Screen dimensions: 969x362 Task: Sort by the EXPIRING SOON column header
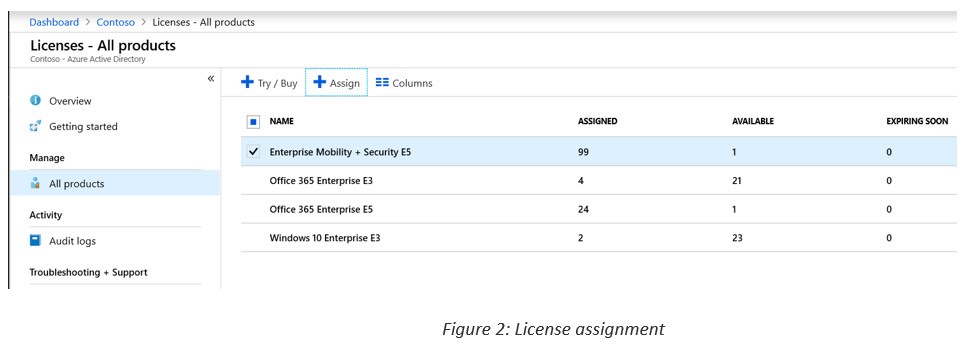click(917, 122)
